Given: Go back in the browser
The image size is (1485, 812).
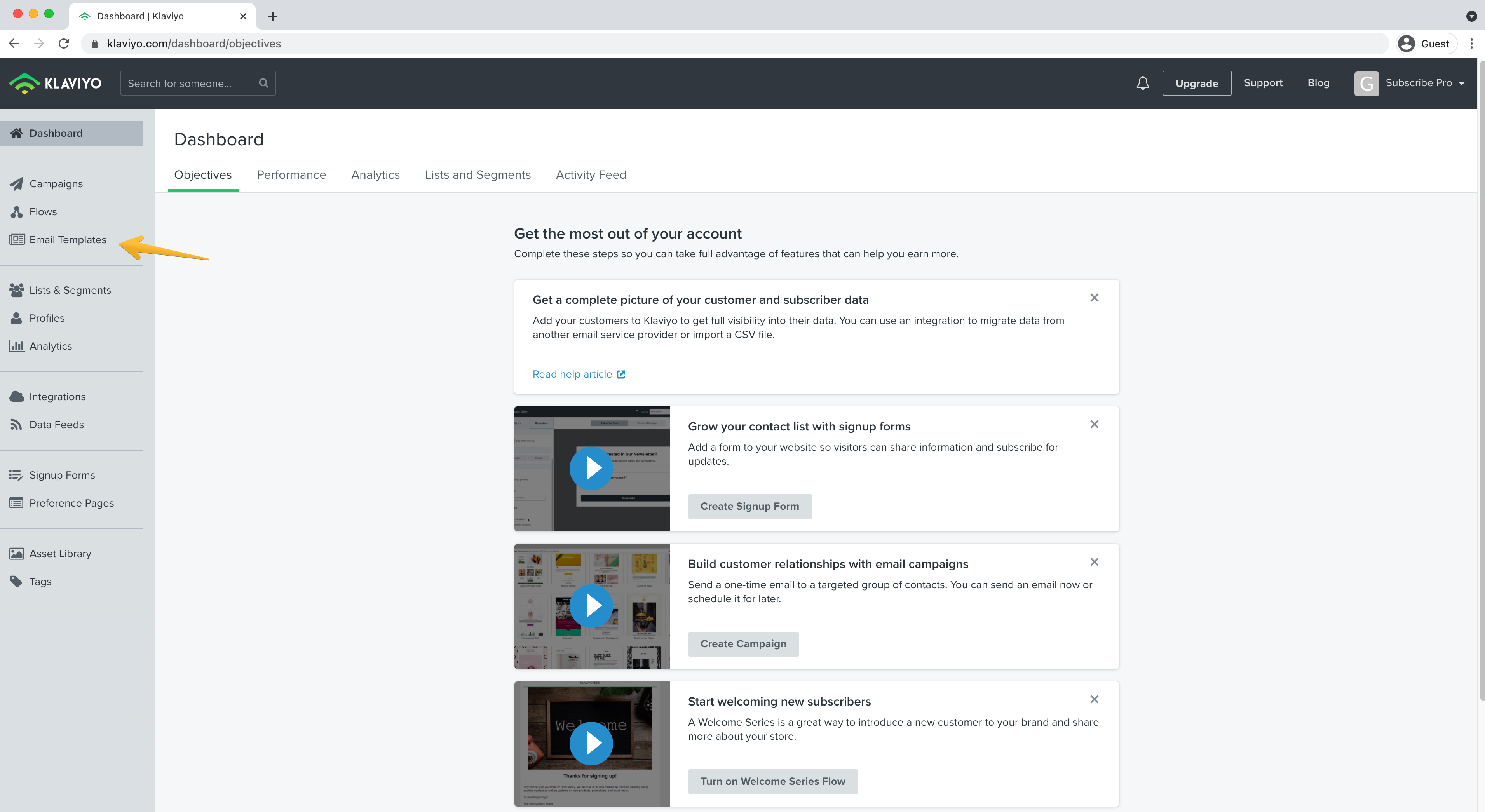Looking at the screenshot, I should click(x=14, y=43).
